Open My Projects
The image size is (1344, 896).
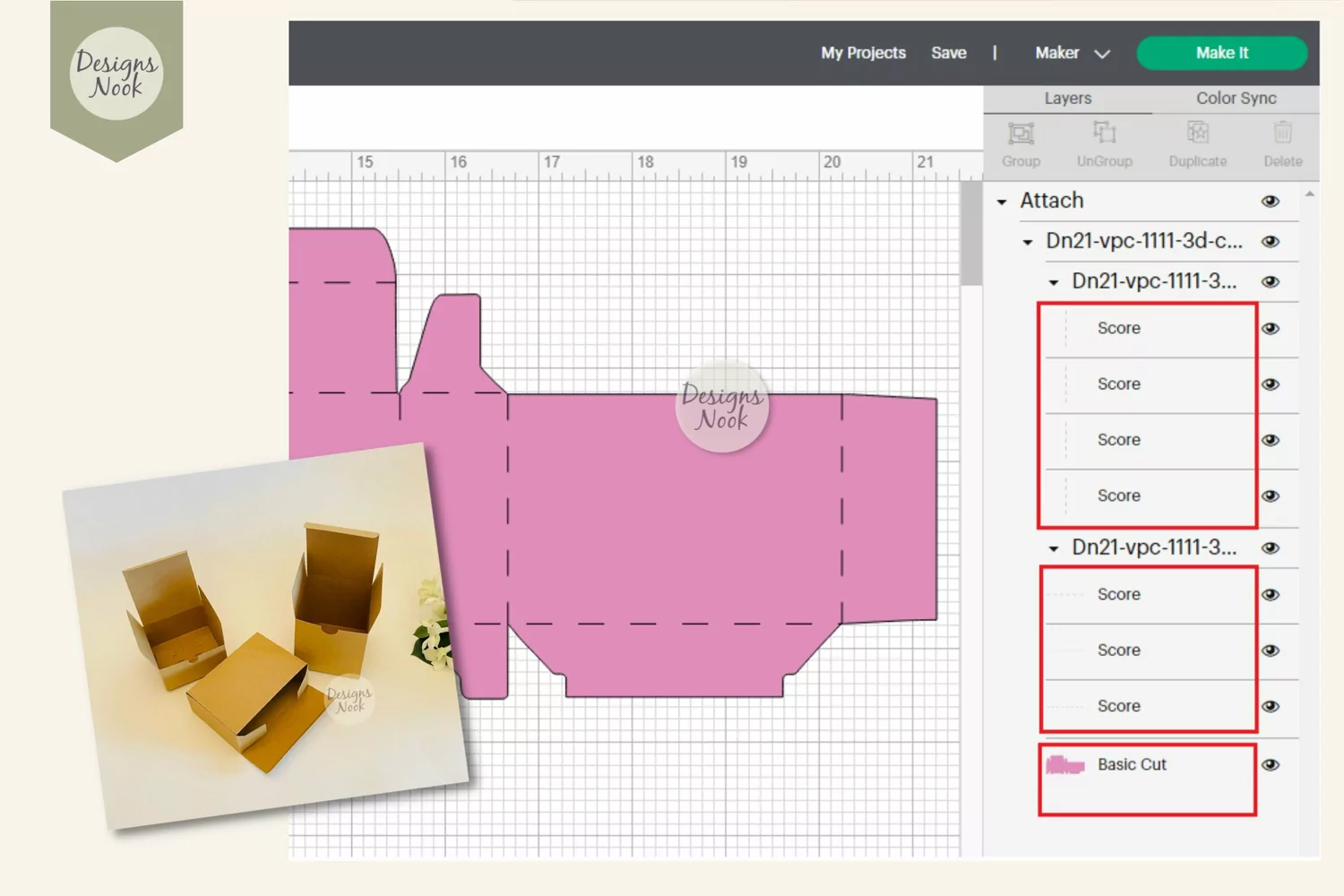coord(863,53)
